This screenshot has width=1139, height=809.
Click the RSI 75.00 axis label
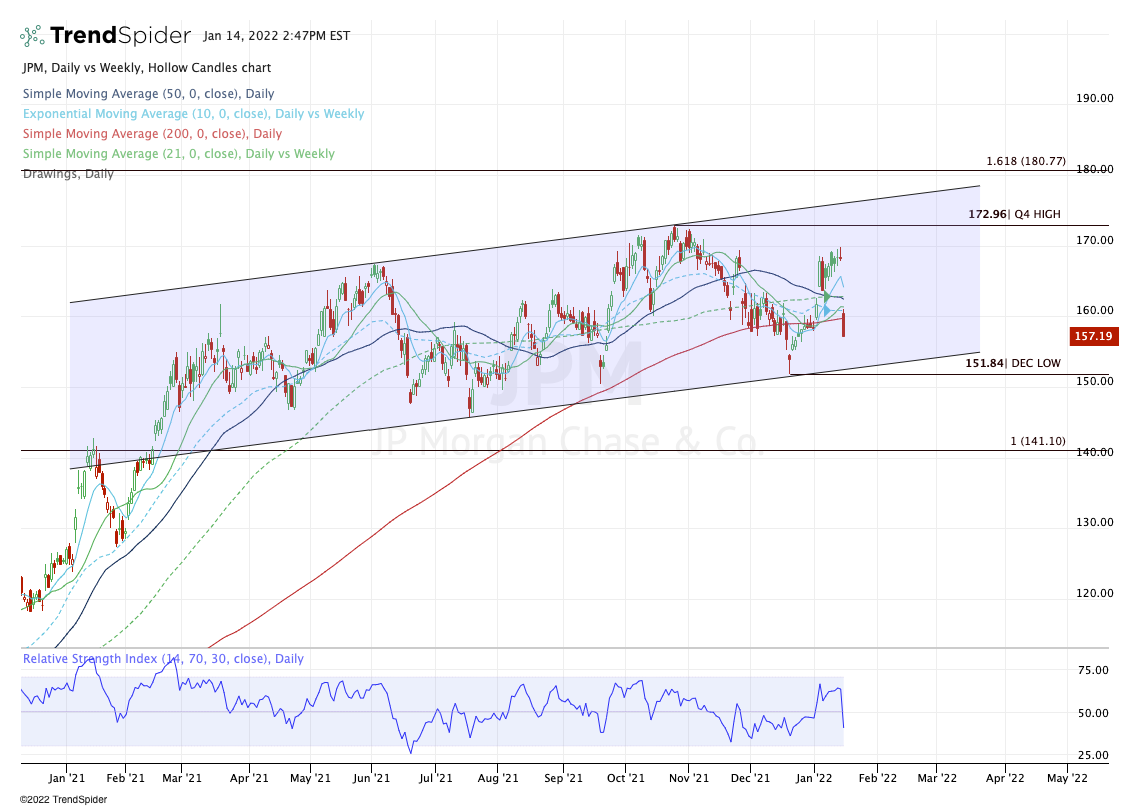[x=1093, y=670]
